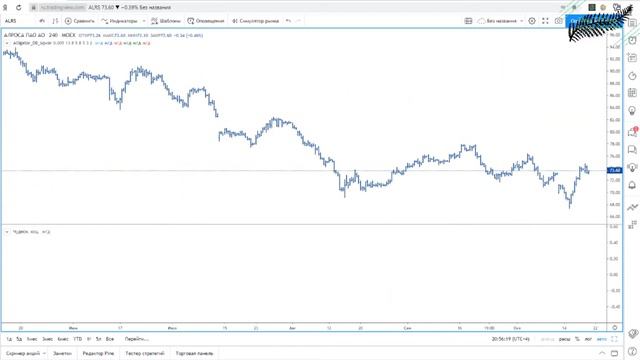This screenshot has width=640, height=360.
Task: Open private messages sidebar icon
Action: (x=632, y=149)
